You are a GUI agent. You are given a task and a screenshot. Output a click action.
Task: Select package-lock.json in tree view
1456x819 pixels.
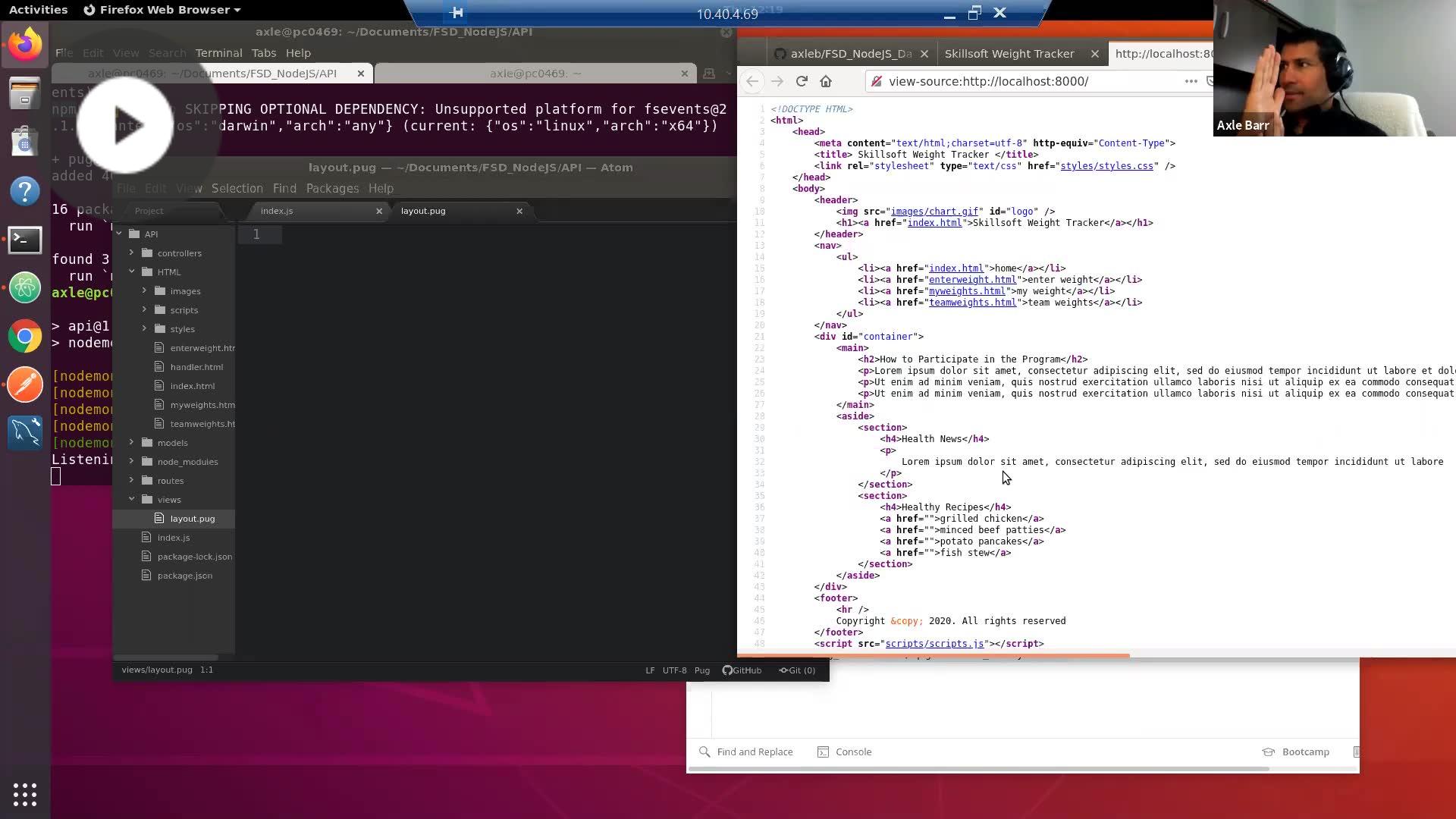(194, 557)
